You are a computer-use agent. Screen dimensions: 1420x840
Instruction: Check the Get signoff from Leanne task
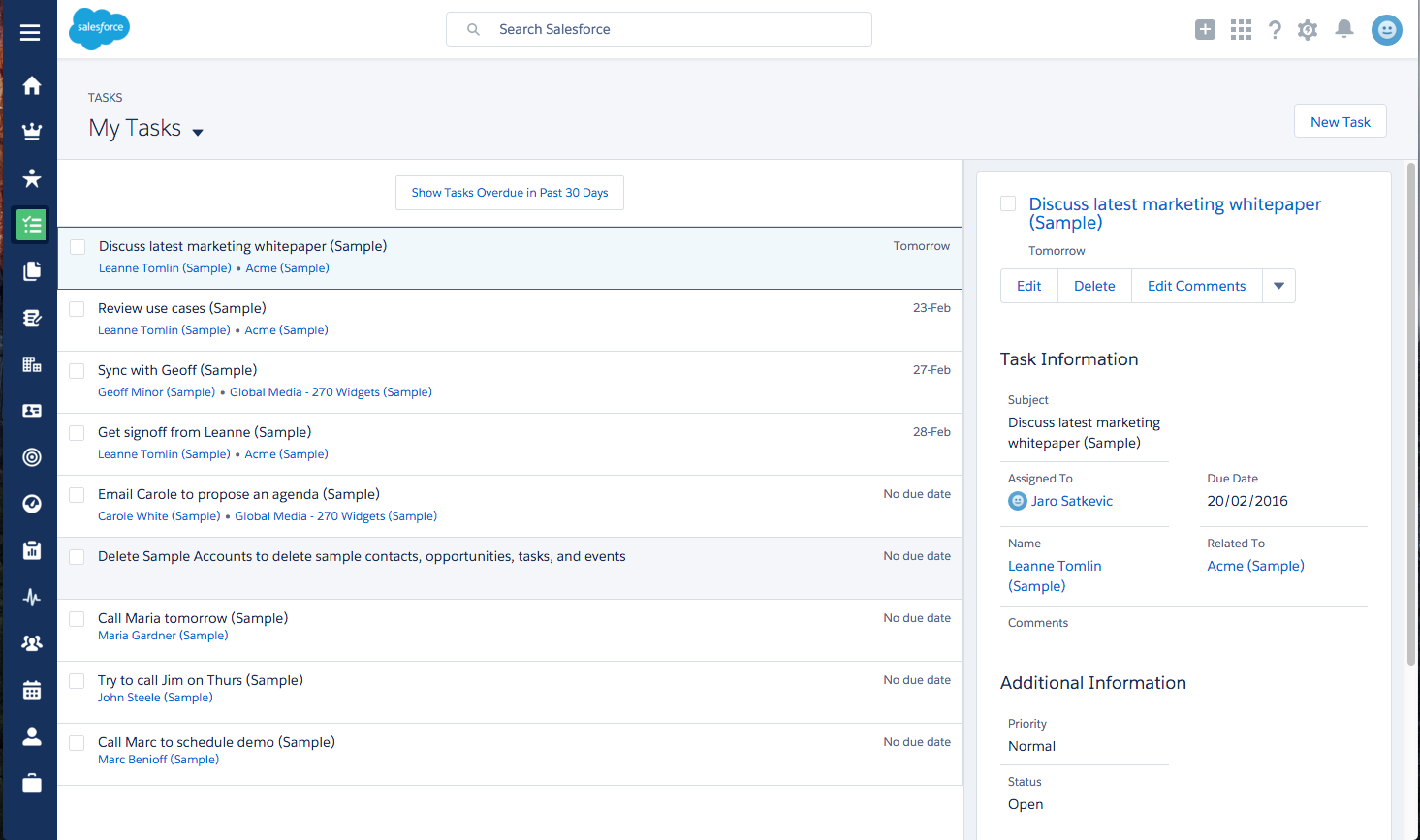point(77,433)
